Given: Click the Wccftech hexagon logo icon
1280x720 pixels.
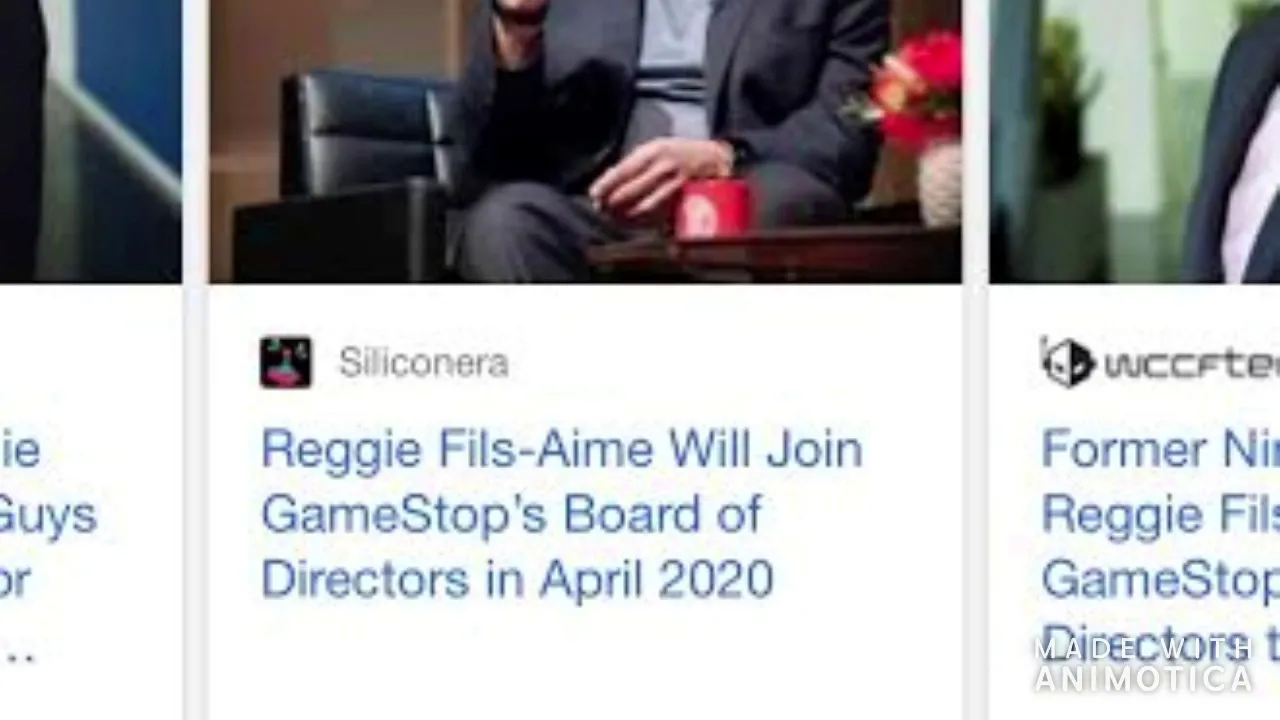Looking at the screenshot, I should click(x=1067, y=362).
